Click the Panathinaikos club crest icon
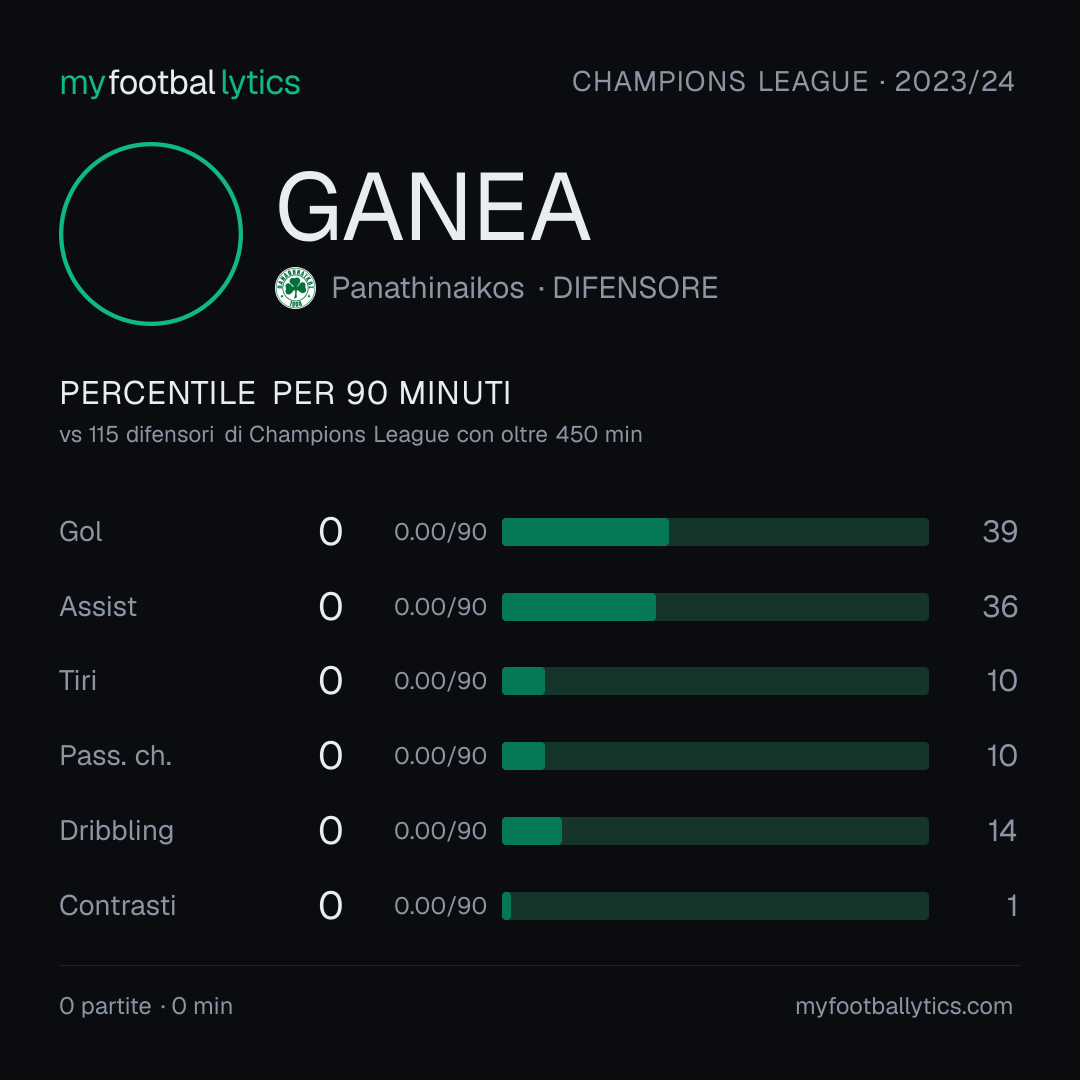Screen dimensions: 1080x1080 coord(295,288)
